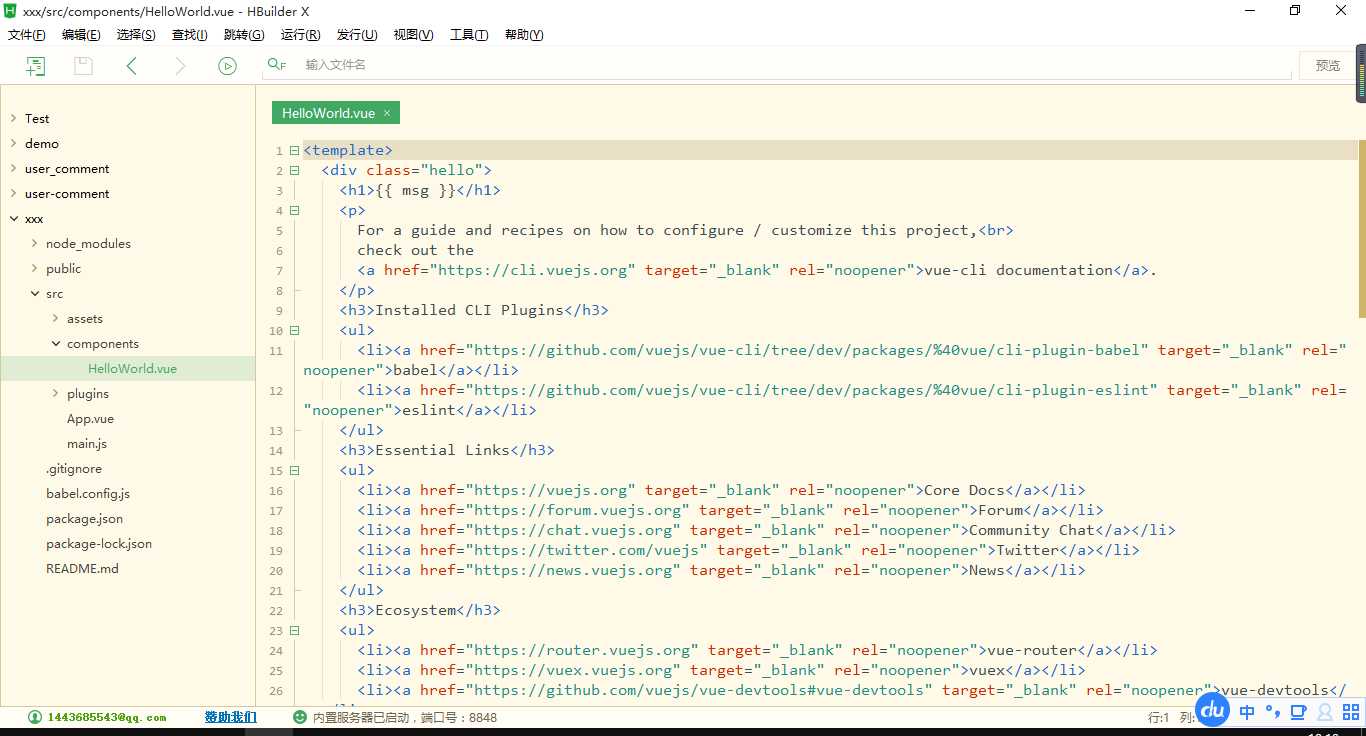Open .gitignore in the file tree
The height and width of the screenshot is (736, 1366).
pos(74,468)
